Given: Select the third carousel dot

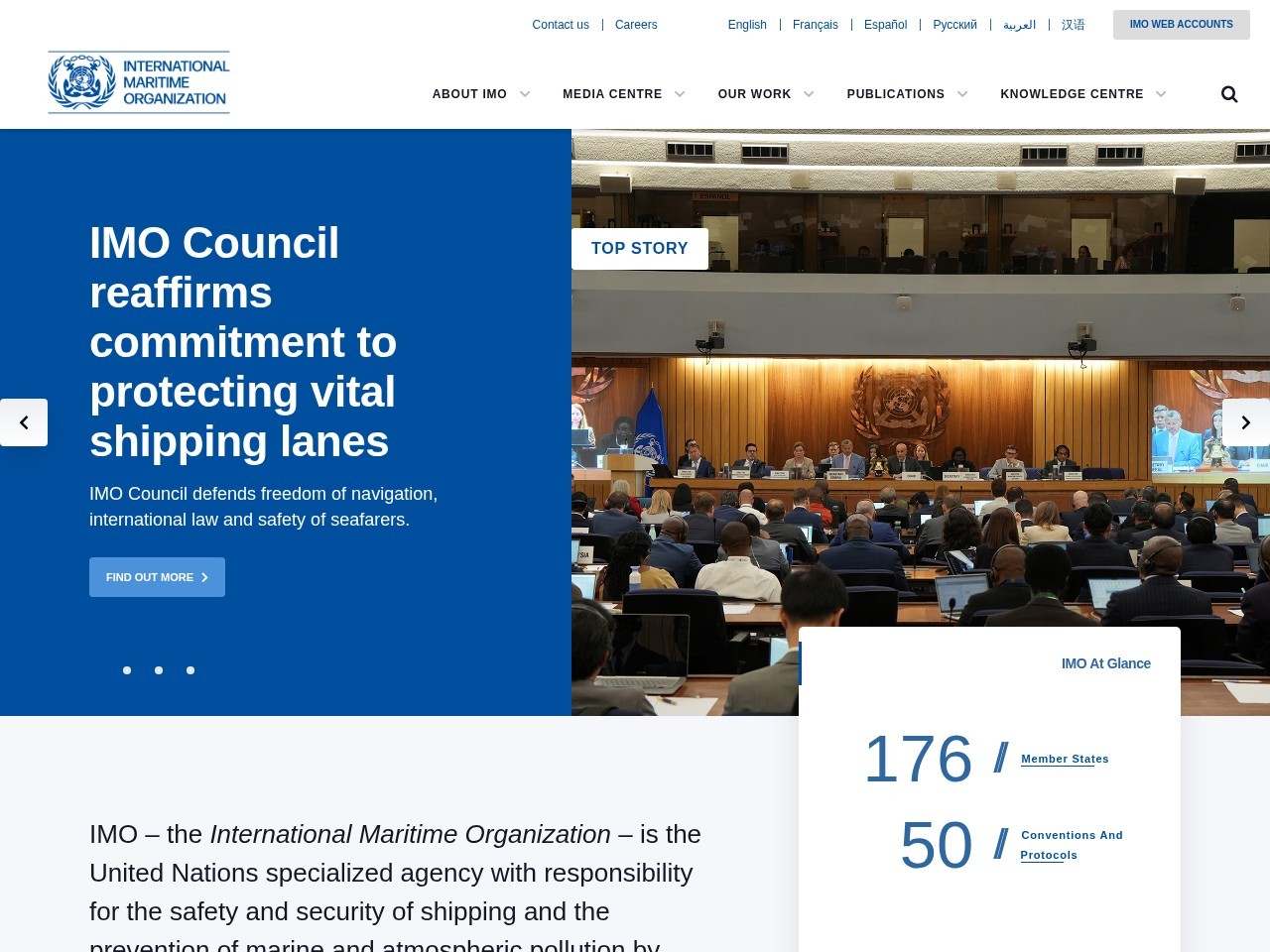Looking at the screenshot, I should (x=190, y=670).
